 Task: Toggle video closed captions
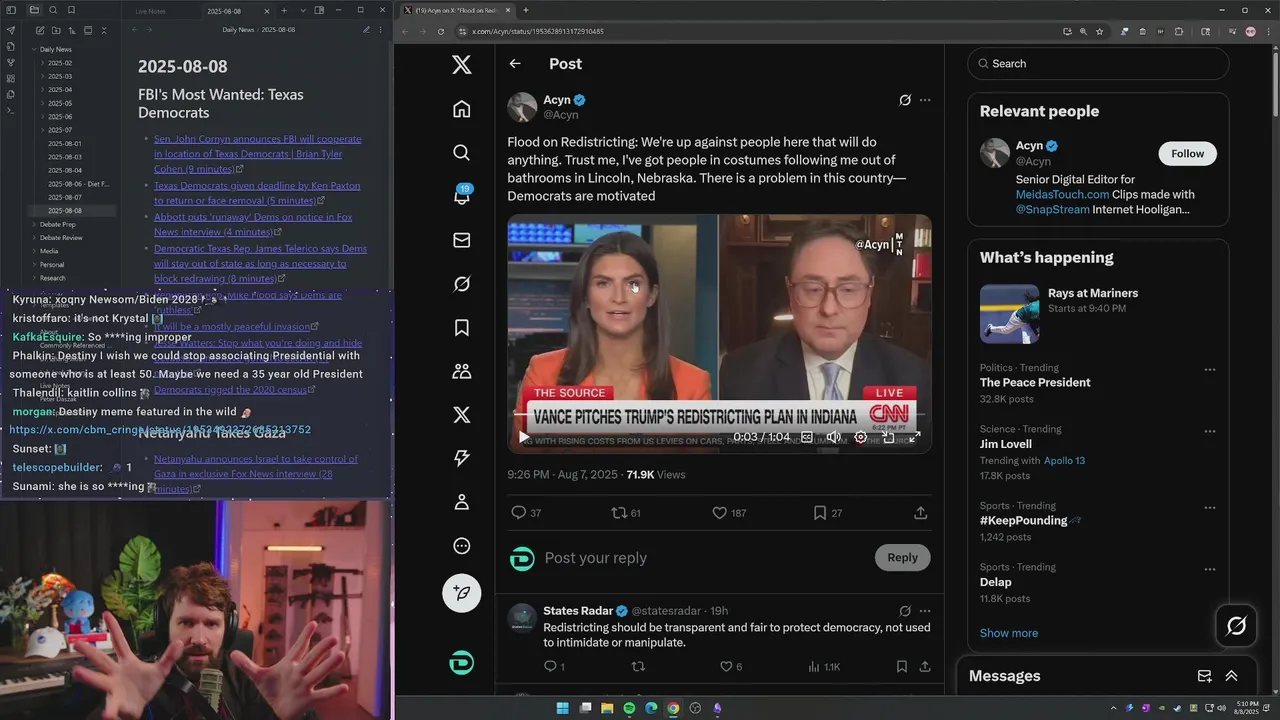pos(806,437)
